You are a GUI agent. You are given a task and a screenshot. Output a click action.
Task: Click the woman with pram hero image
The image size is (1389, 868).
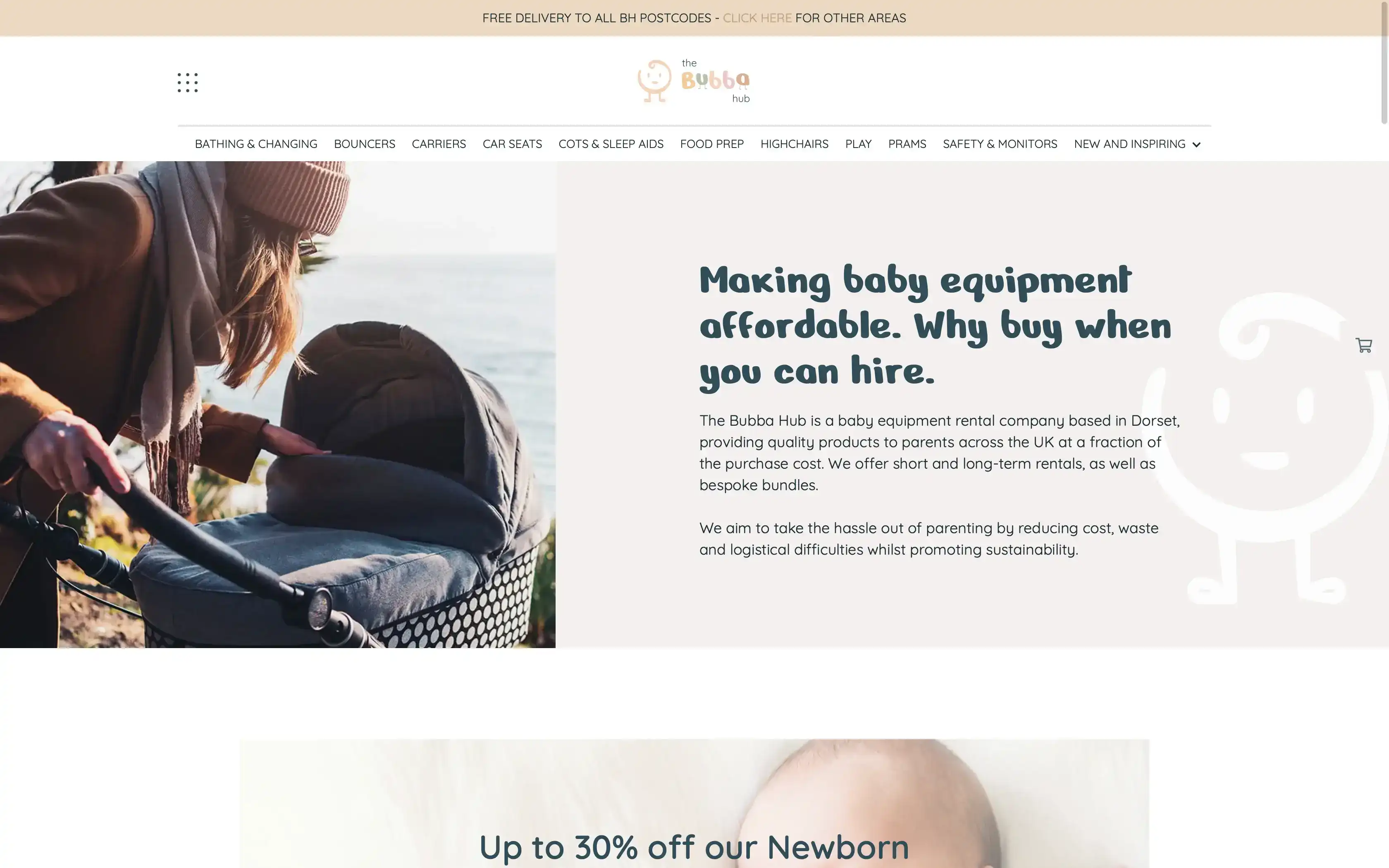click(x=278, y=404)
